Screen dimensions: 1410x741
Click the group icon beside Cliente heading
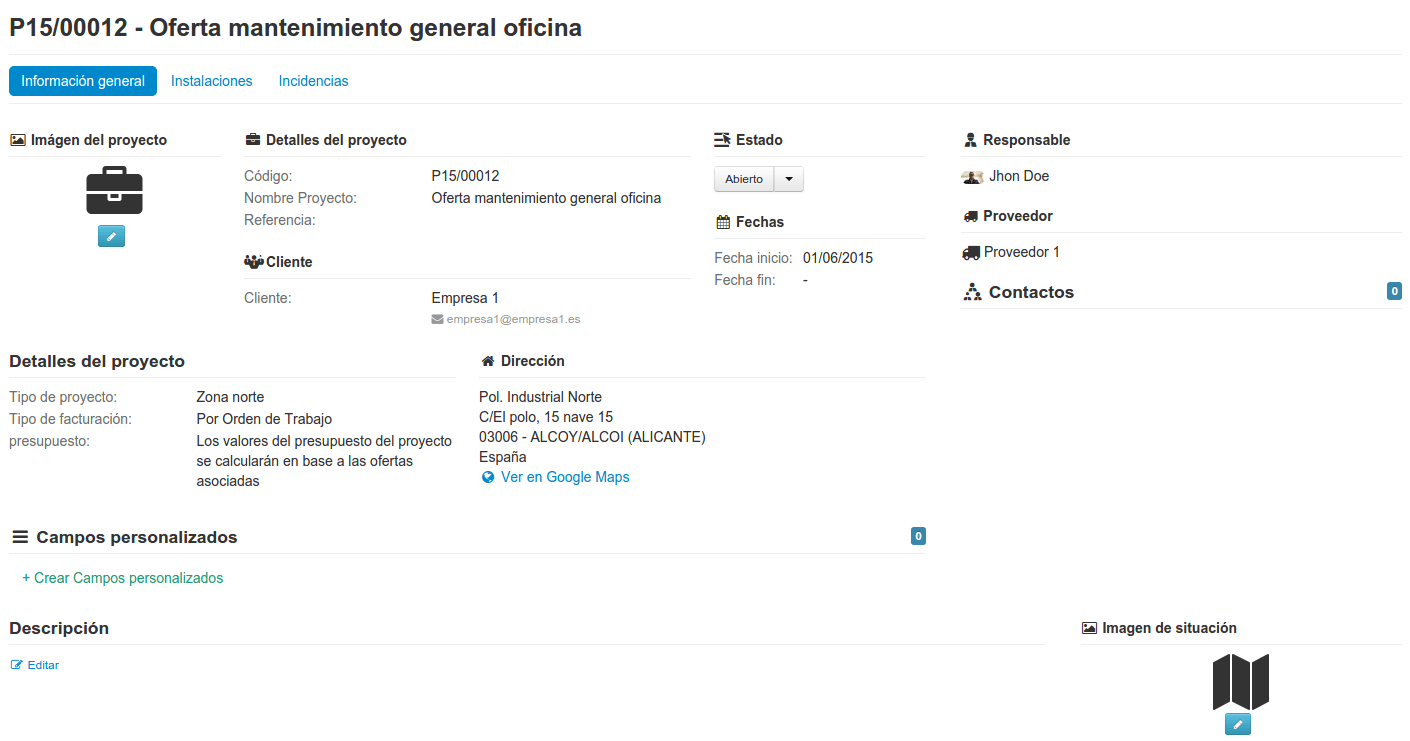[254, 262]
